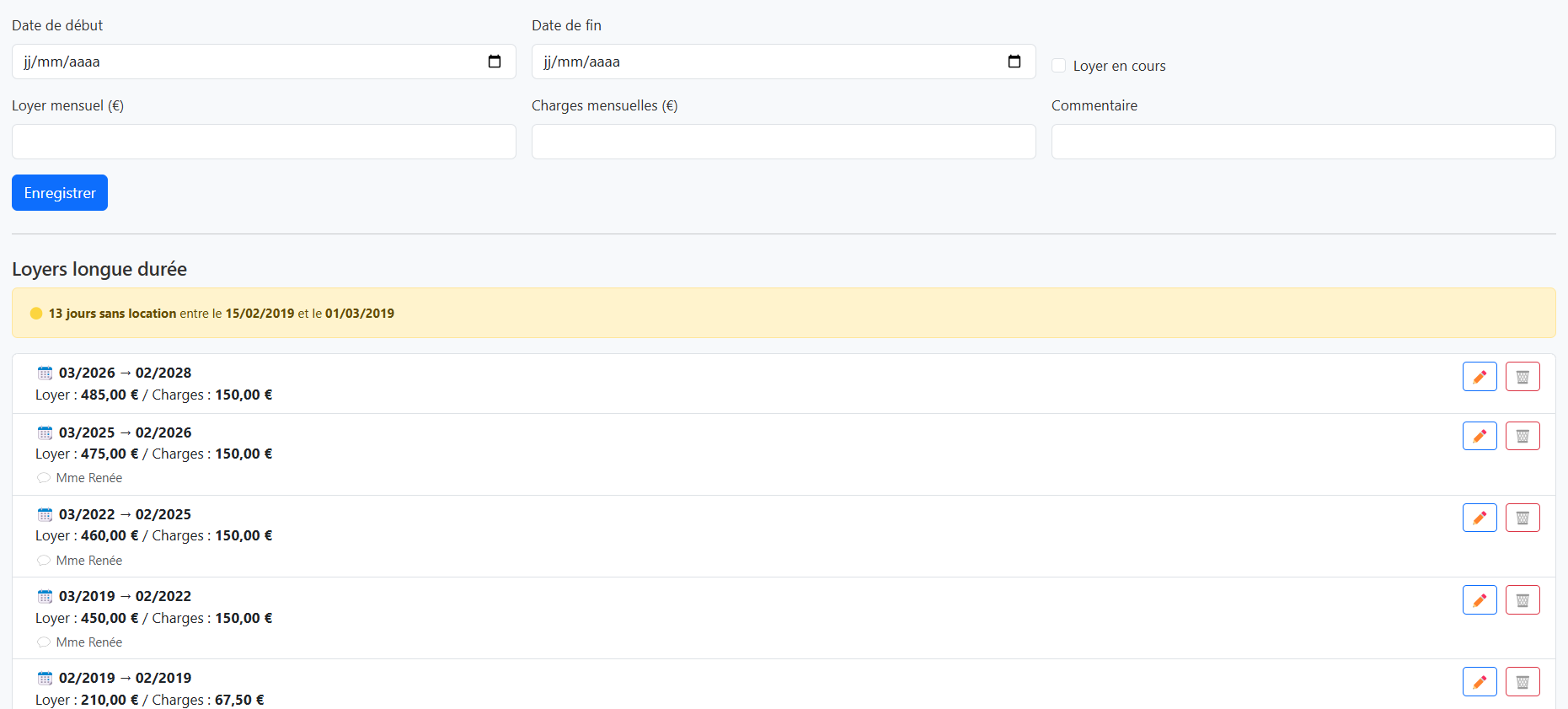1568x709 pixels.
Task: Click the Date de fin text field
Action: point(758,62)
